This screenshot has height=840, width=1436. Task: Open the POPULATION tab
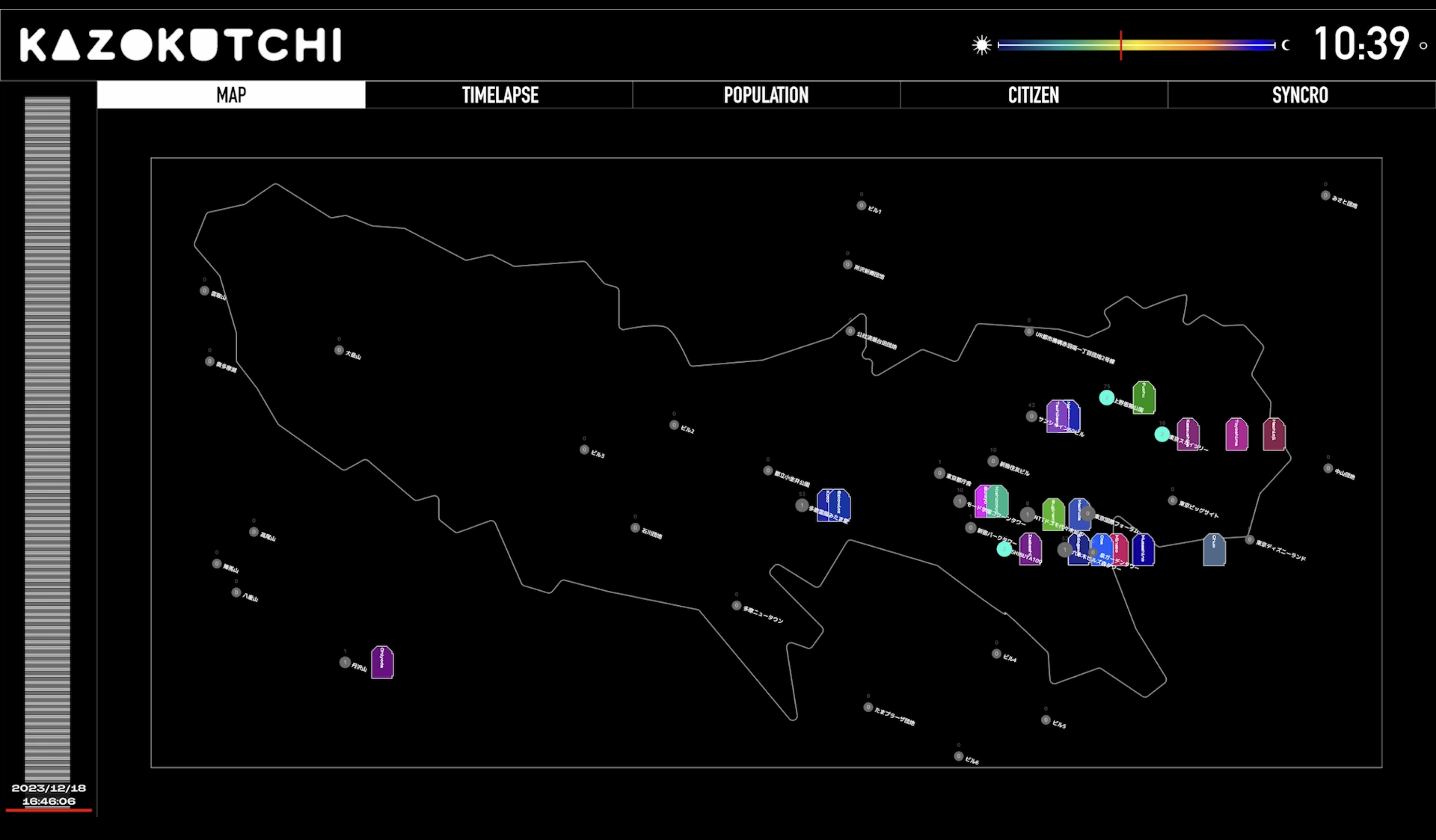766,95
